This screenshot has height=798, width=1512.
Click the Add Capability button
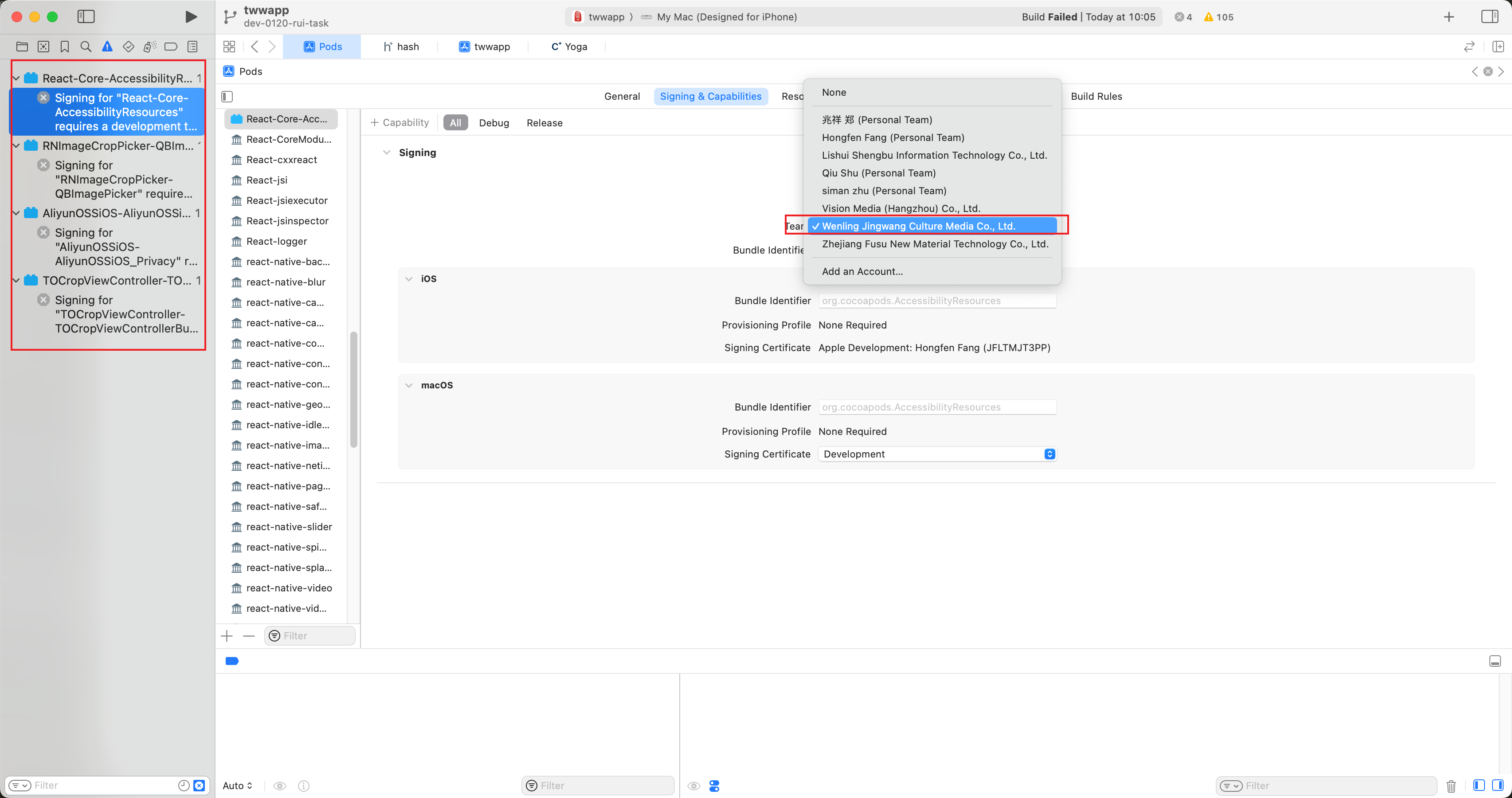point(400,123)
